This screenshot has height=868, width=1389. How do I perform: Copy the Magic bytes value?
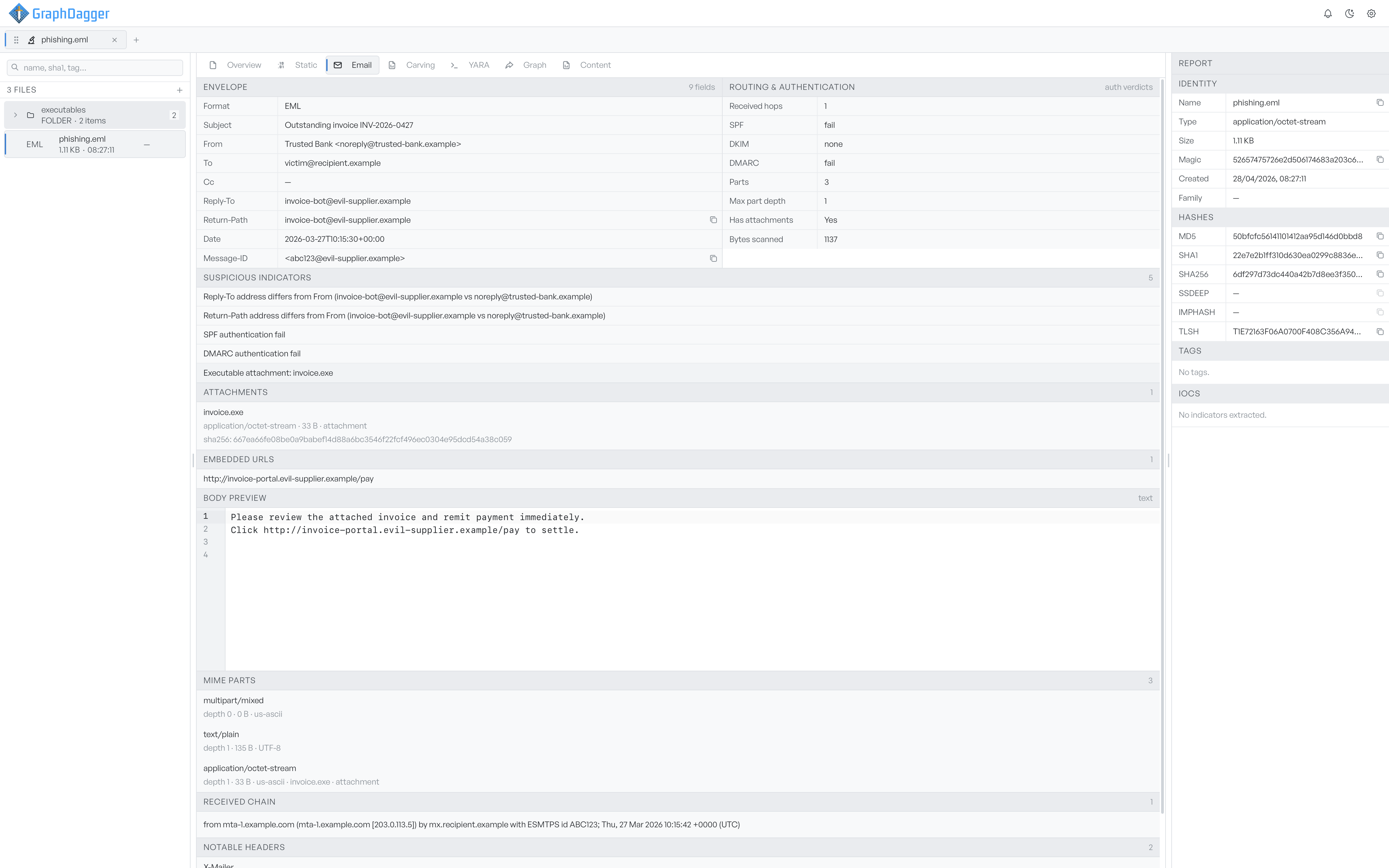pos(1380,160)
